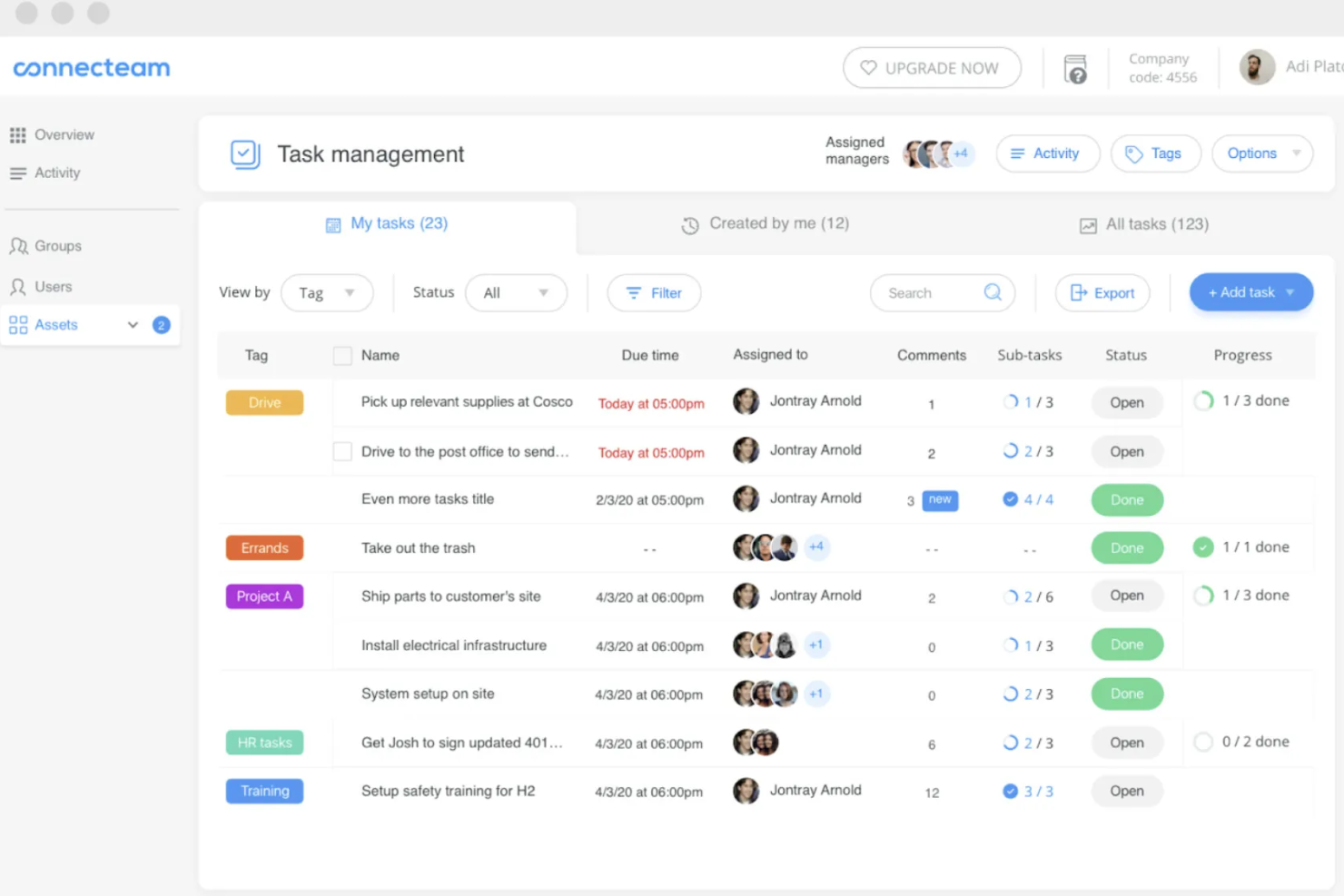Viewport: 1344px width, 896px height.
Task: Click the Assets notification badge 2
Action: [162, 325]
